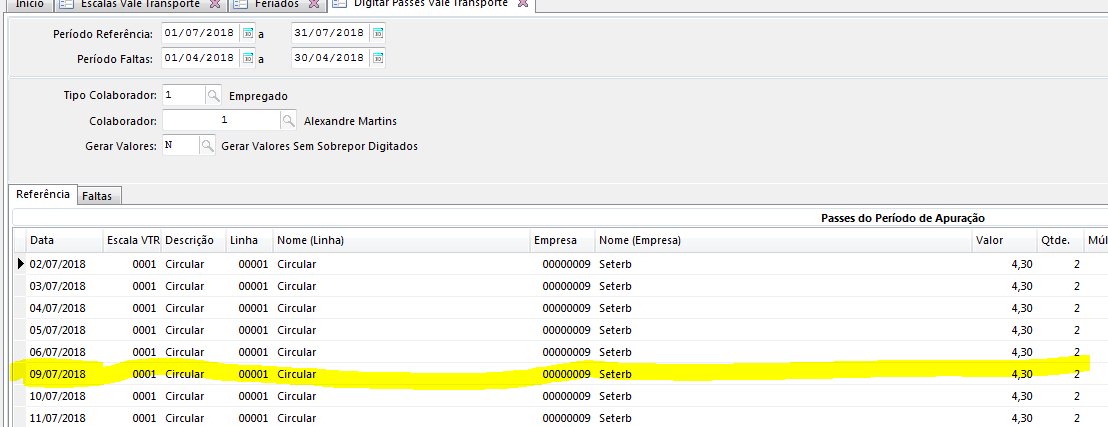Open the Escalas Vale Transporte tab
The width and height of the screenshot is (1108, 427).
[x=140, y=4]
